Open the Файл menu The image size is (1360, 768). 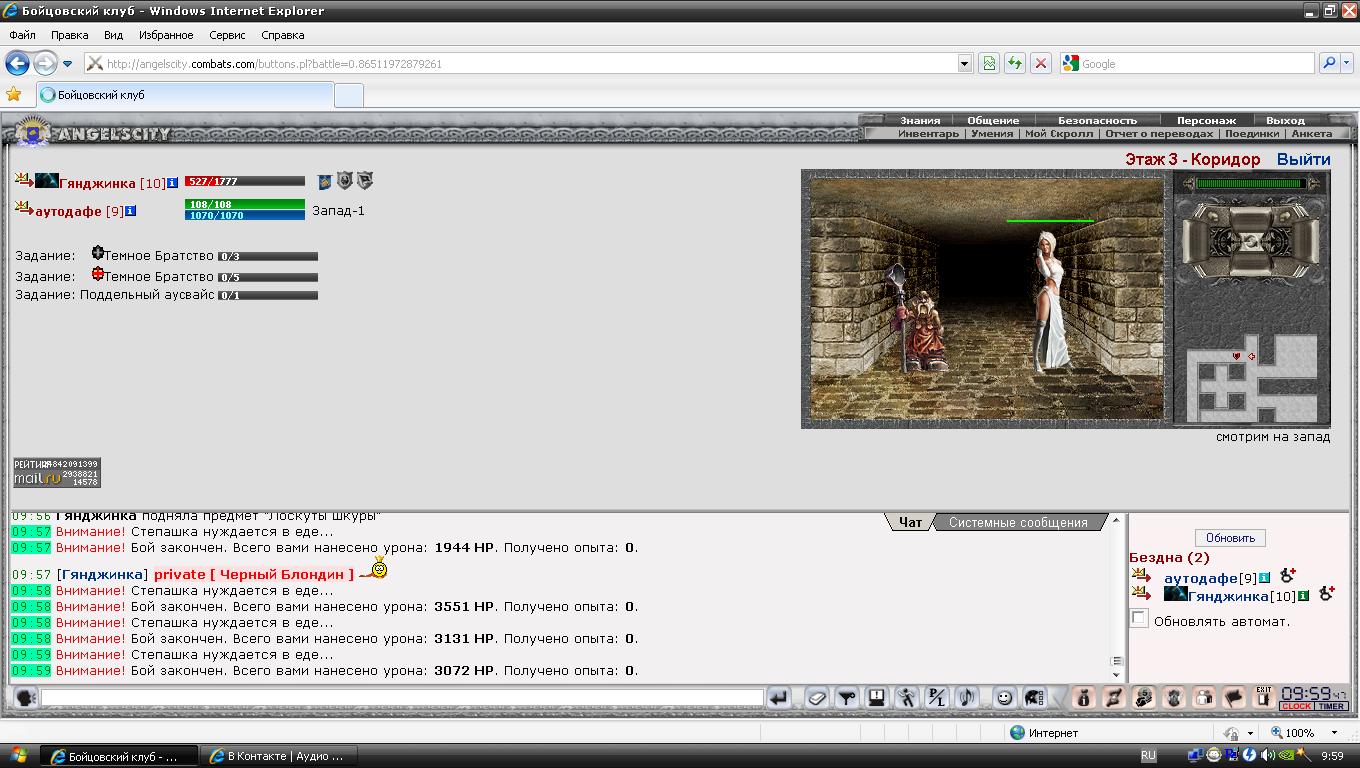22,35
